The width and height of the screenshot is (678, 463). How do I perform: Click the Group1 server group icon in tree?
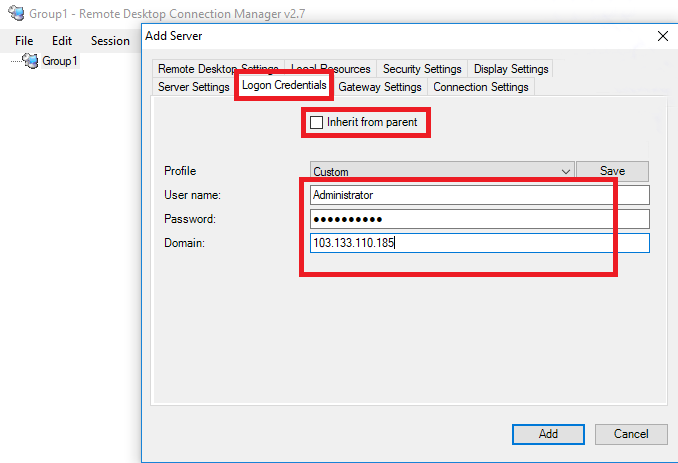(30, 61)
